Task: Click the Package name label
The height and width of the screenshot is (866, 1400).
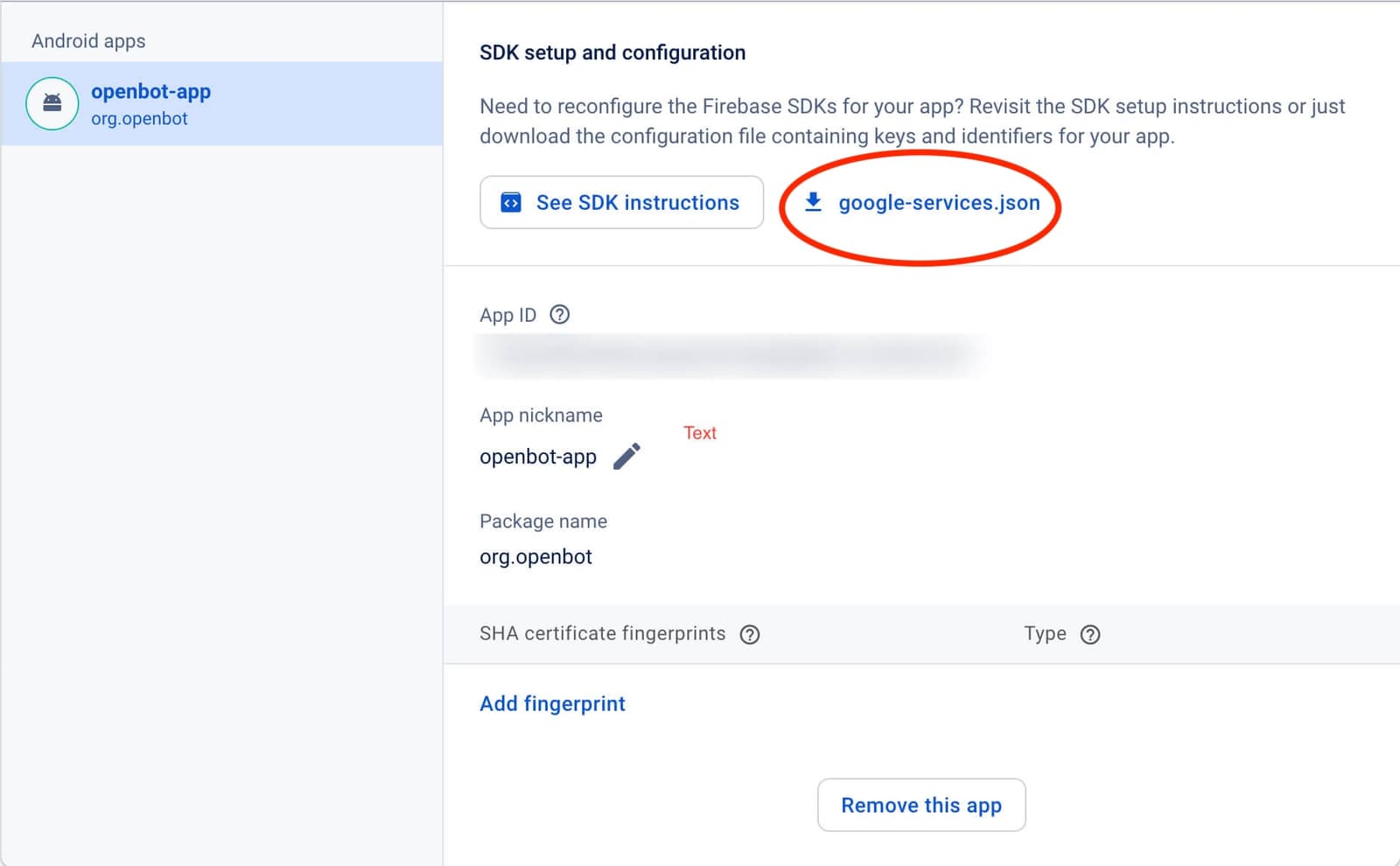Action: [543, 521]
